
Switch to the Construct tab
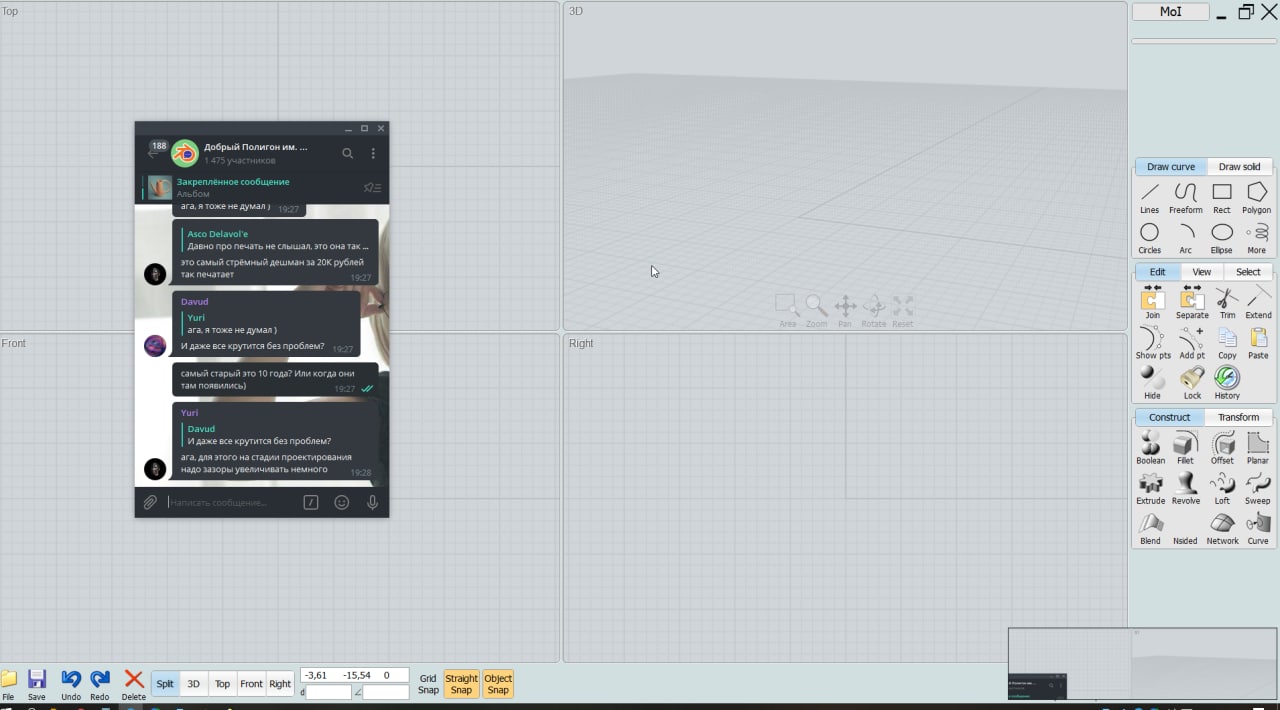tap(1170, 417)
